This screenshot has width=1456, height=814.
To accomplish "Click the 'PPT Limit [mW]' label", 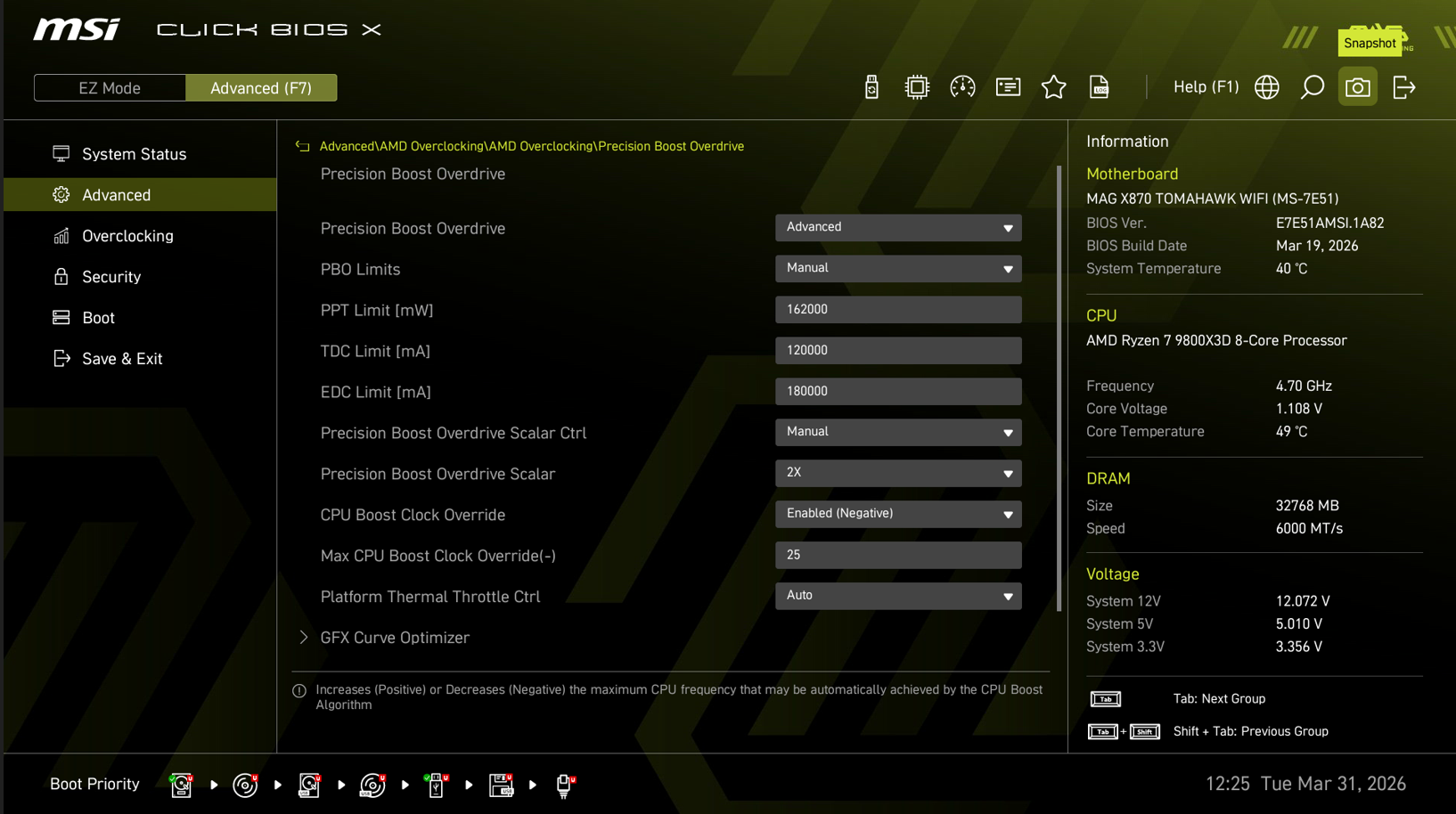I will (x=377, y=311).
